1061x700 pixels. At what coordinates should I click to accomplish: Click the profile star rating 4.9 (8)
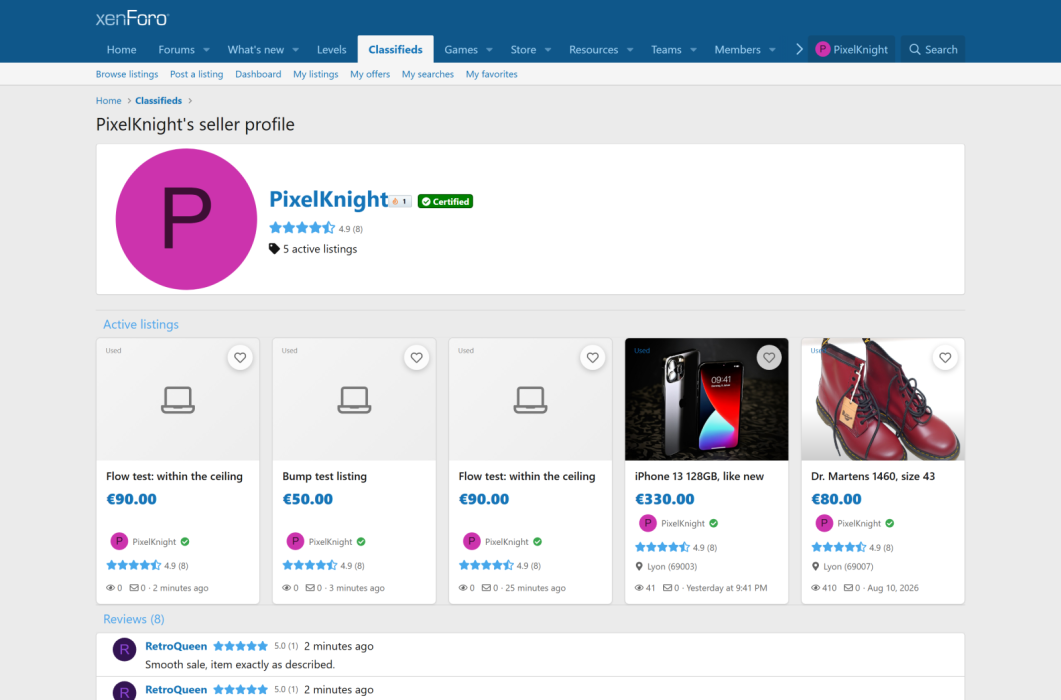[x=316, y=228]
